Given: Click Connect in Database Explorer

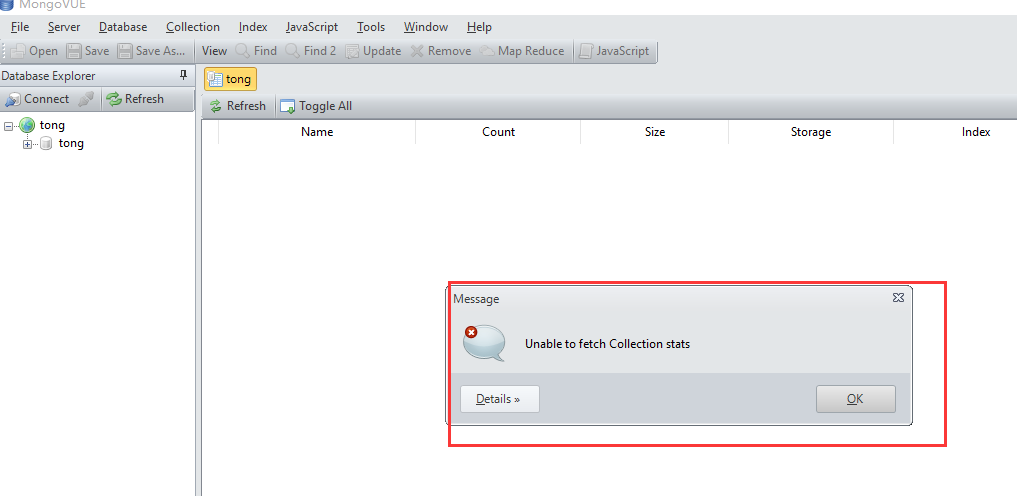Looking at the screenshot, I should tap(37, 99).
